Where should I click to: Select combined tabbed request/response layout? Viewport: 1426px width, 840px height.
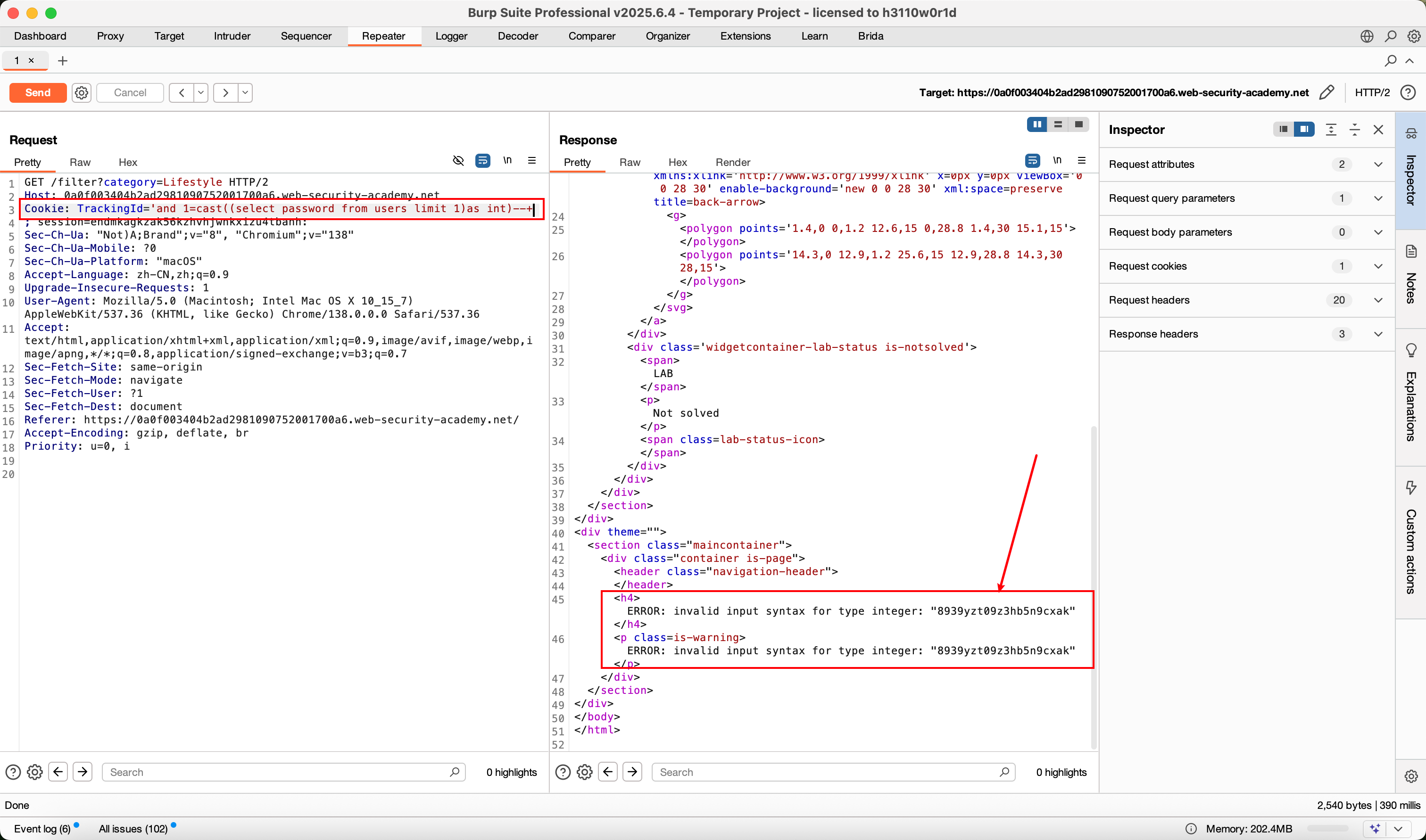[1079, 124]
